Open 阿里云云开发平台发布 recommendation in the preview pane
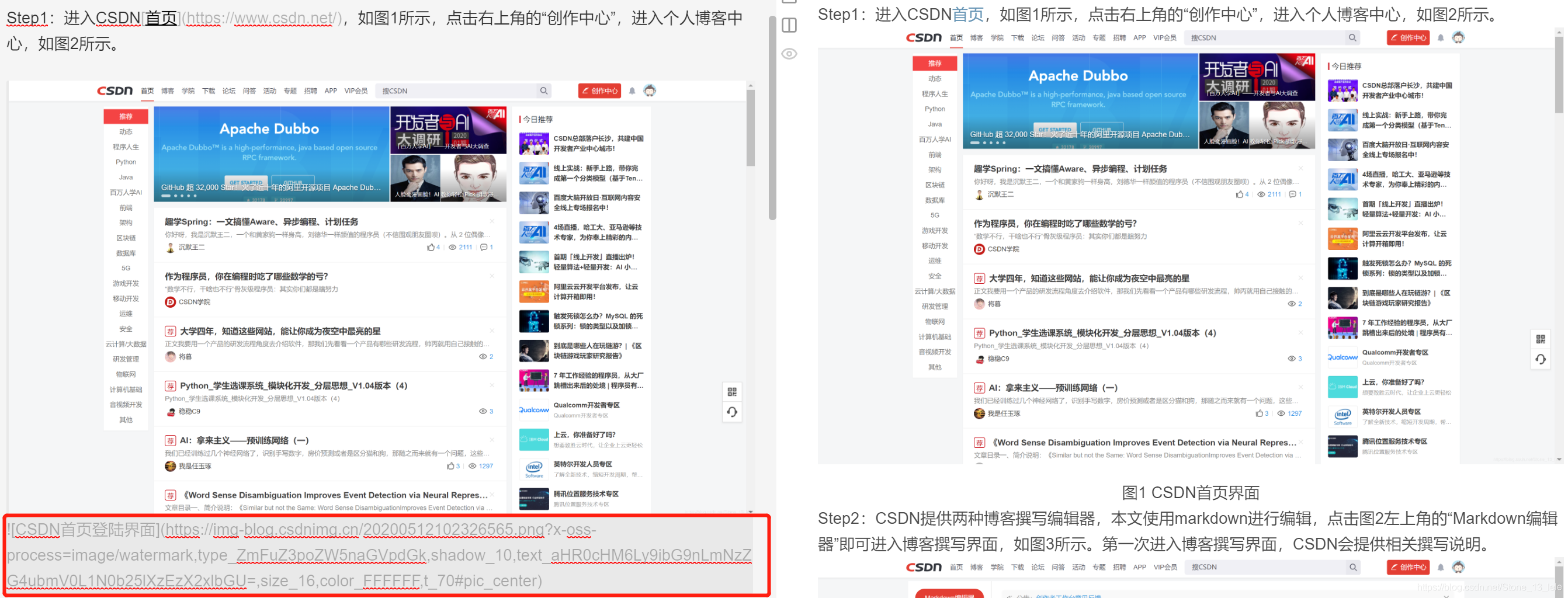Viewport: 1568px width, 598px height. tap(1390, 238)
